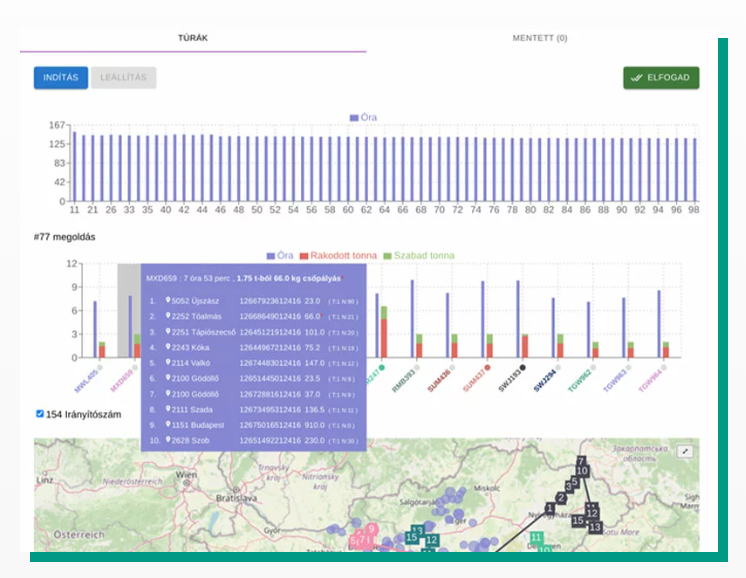Click the Wien label on the map

[x=186, y=474]
